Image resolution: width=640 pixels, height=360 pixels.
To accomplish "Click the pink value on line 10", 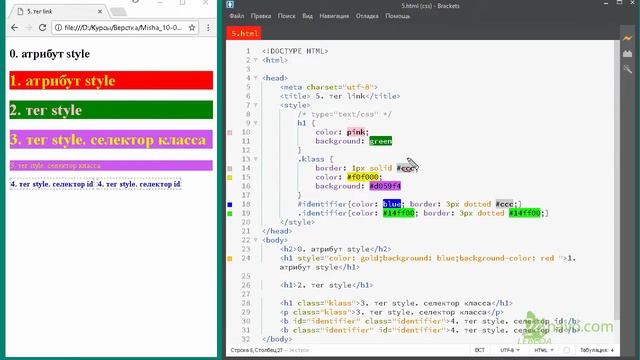I will coord(356,132).
